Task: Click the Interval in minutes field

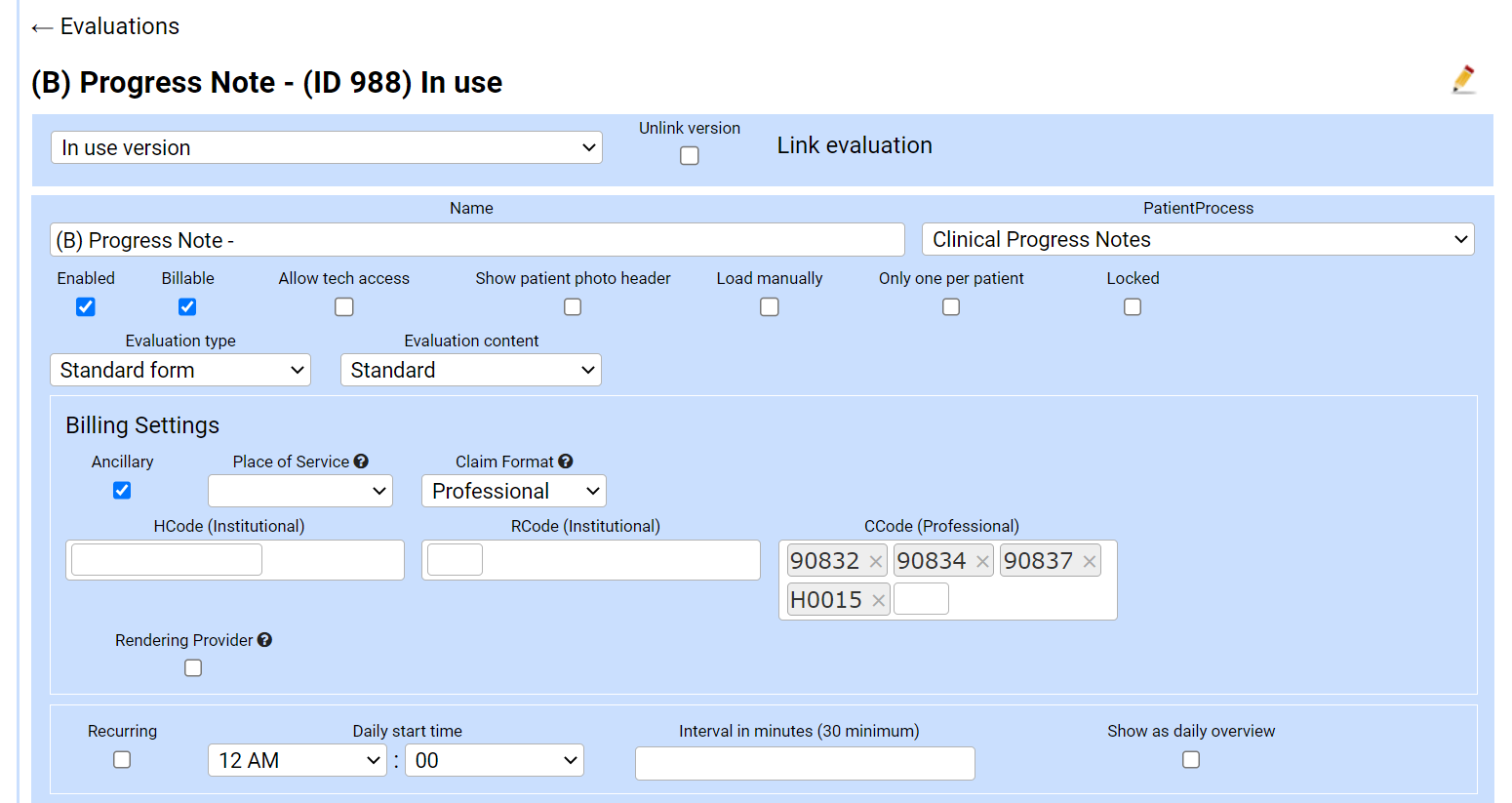Action: tap(805, 763)
